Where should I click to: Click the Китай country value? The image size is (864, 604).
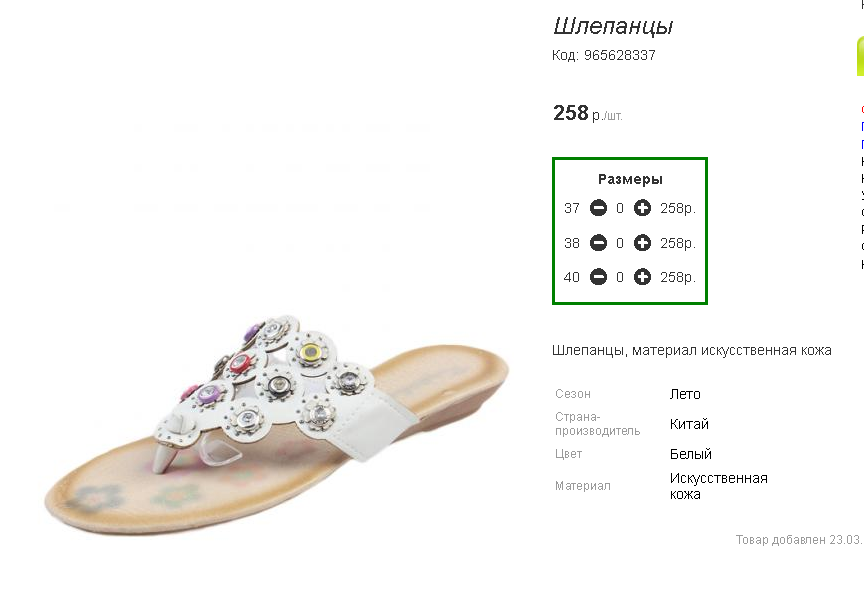[689, 424]
